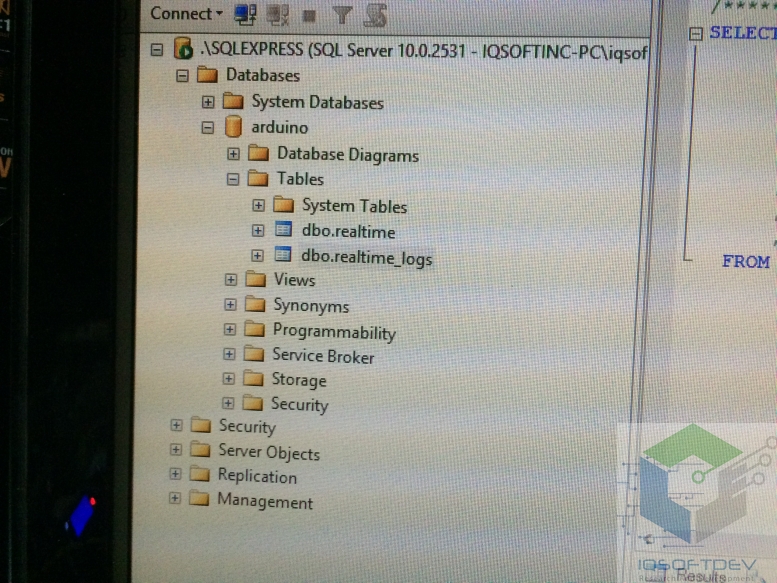Image resolution: width=777 pixels, height=583 pixels.
Task: Select the arduino database cylinder icon
Action: coord(233,127)
